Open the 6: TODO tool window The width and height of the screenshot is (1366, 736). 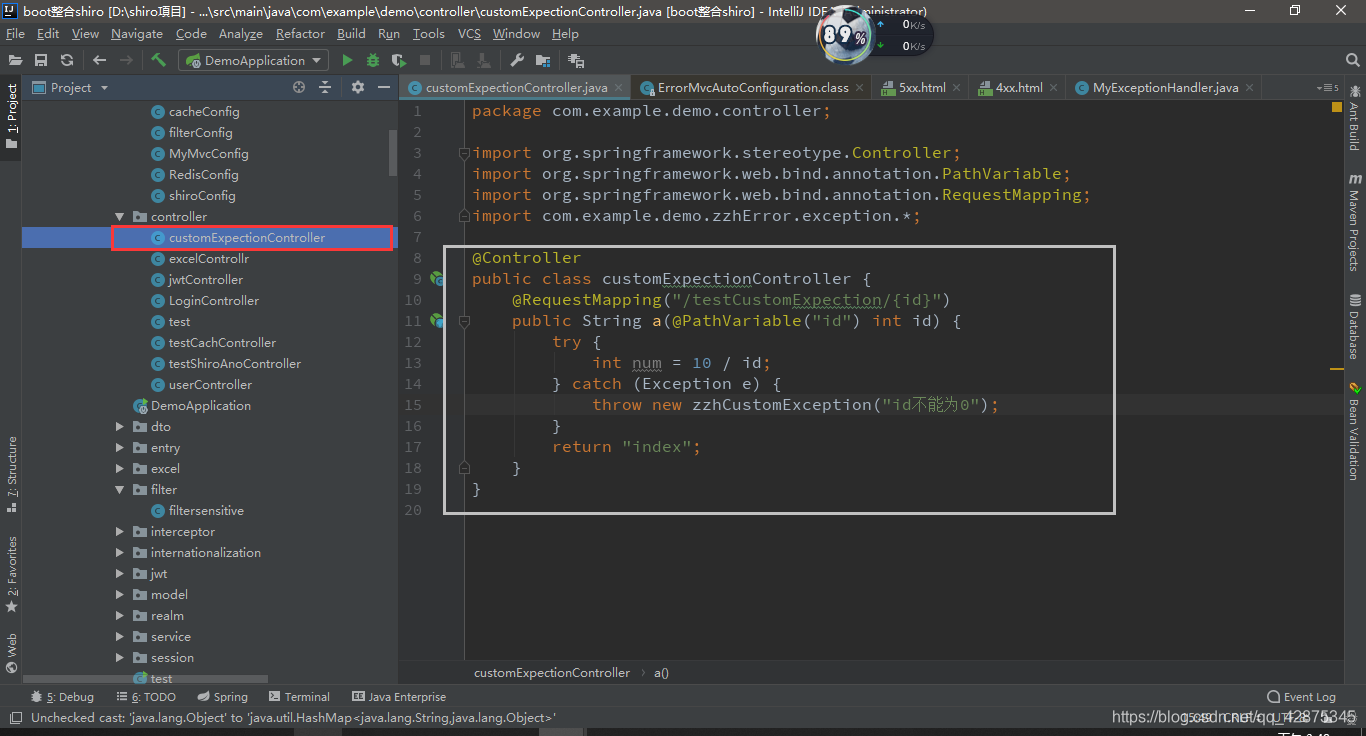[144, 697]
